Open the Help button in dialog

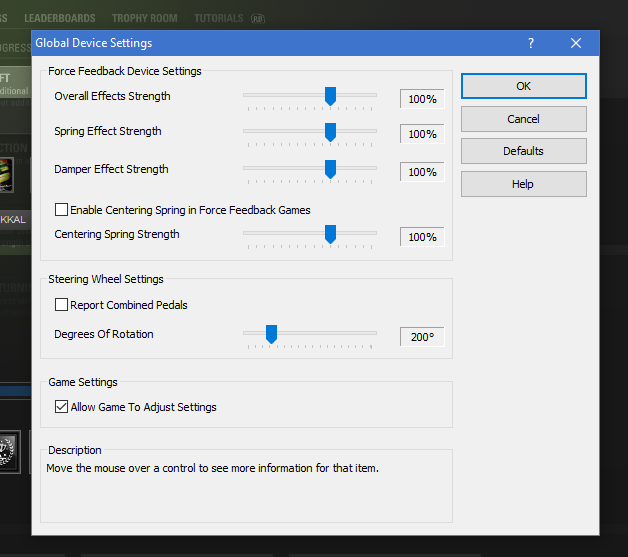point(523,184)
